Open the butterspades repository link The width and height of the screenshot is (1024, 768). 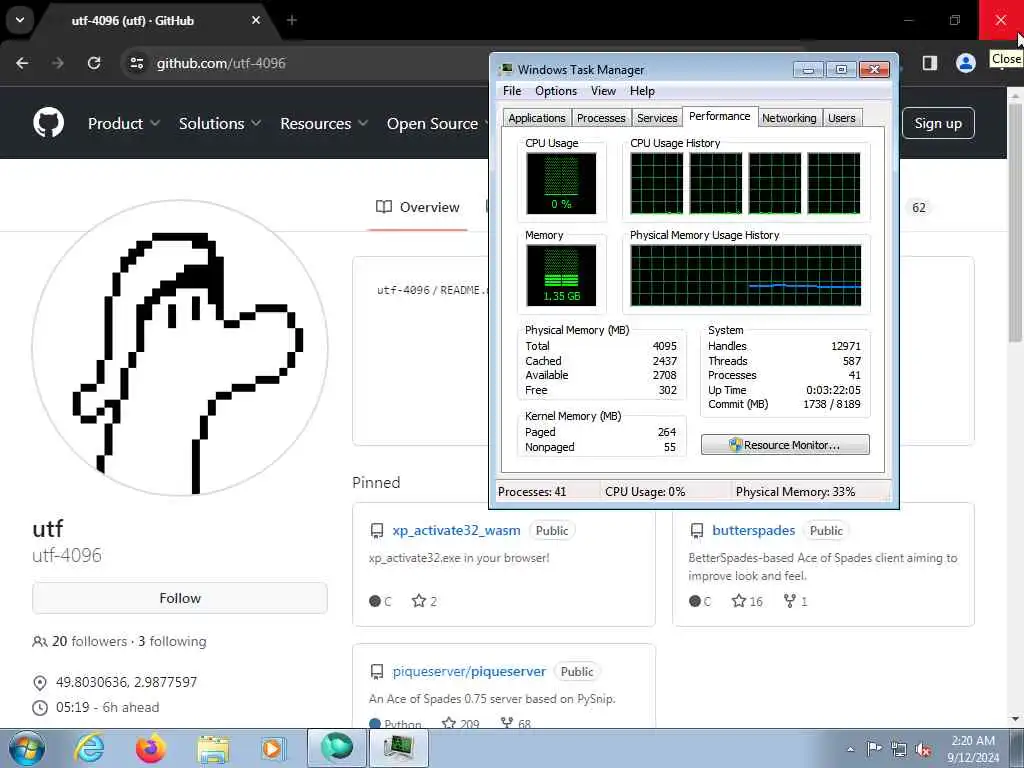[754, 530]
